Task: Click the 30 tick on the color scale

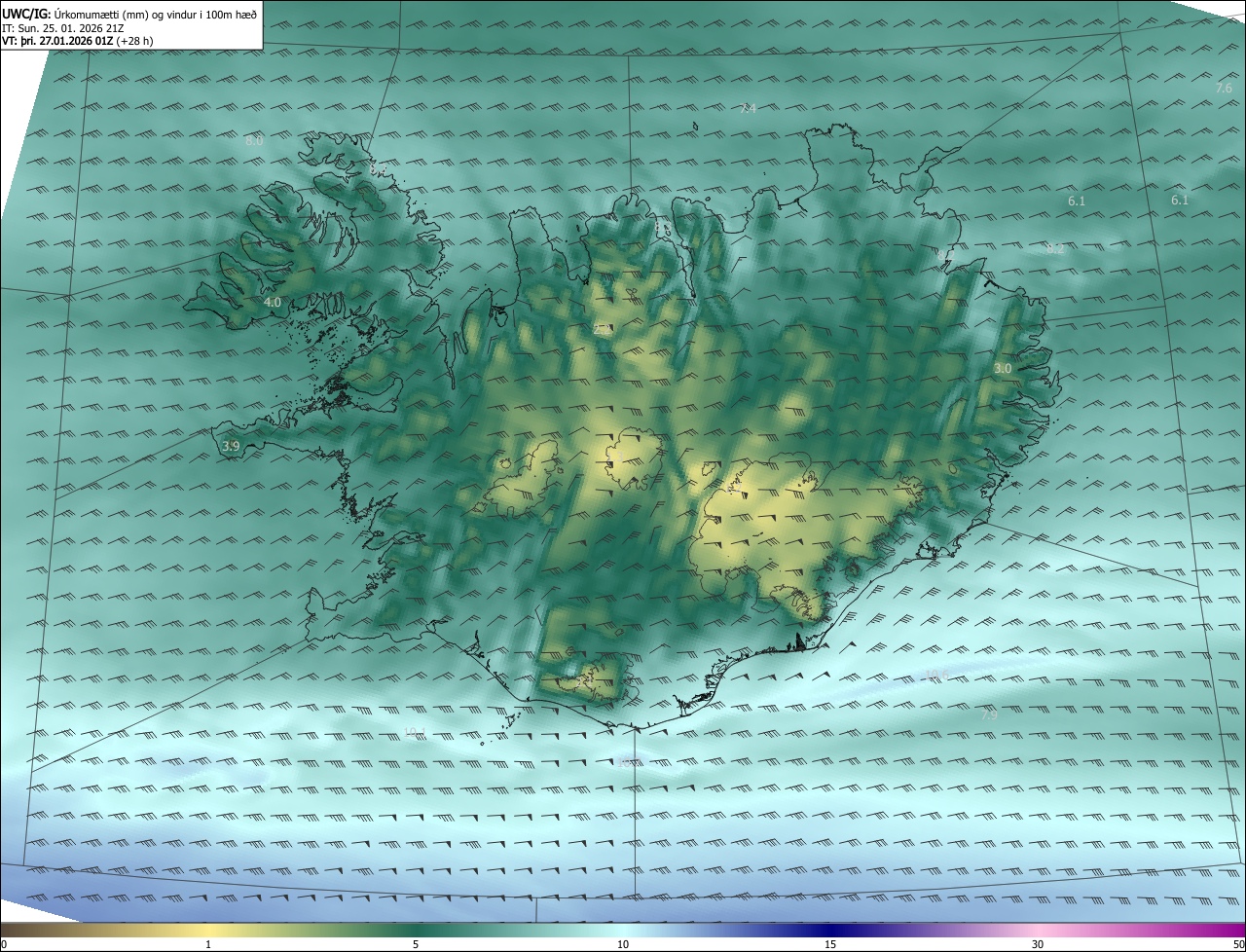Action: [x=1038, y=944]
